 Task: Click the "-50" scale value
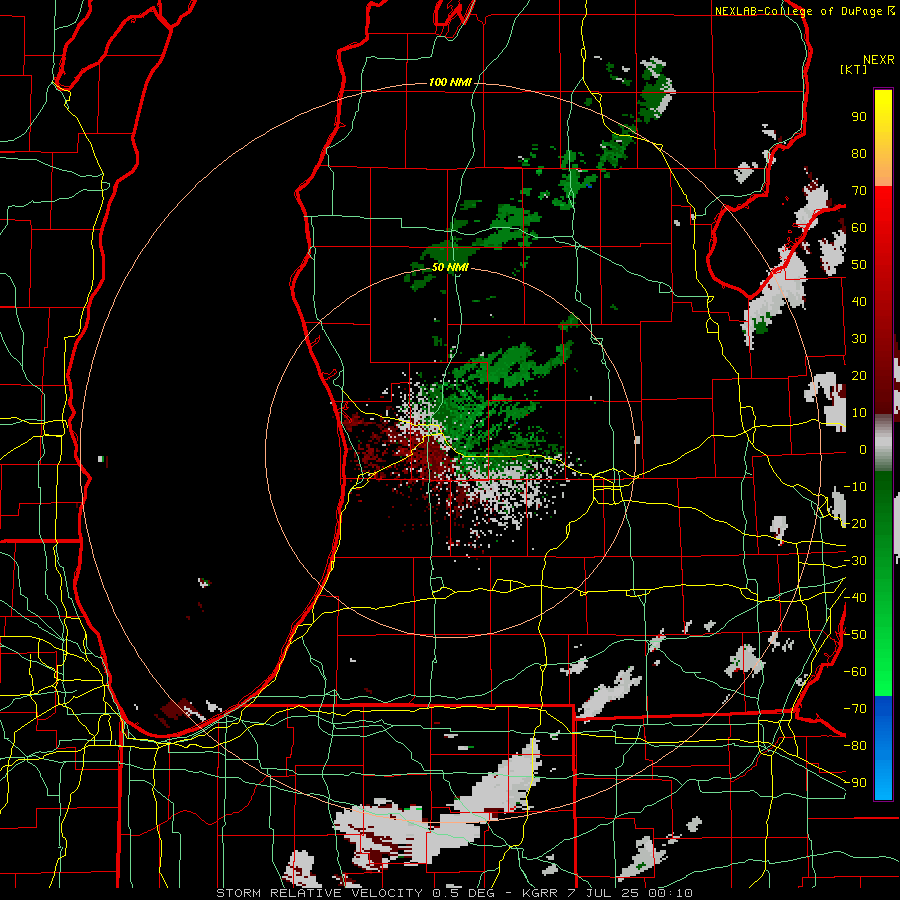(x=855, y=635)
